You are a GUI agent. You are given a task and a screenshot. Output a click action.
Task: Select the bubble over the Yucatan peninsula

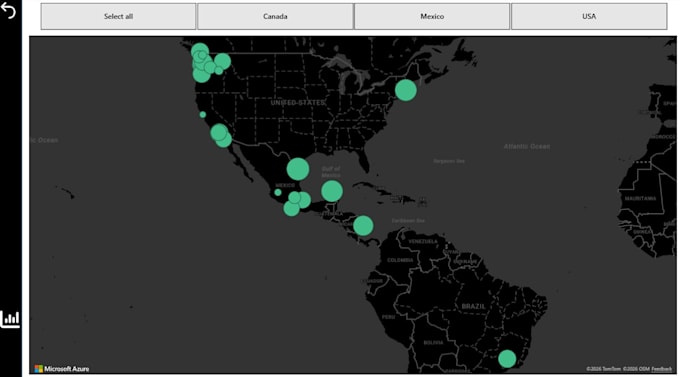click(x=332, y=191)
